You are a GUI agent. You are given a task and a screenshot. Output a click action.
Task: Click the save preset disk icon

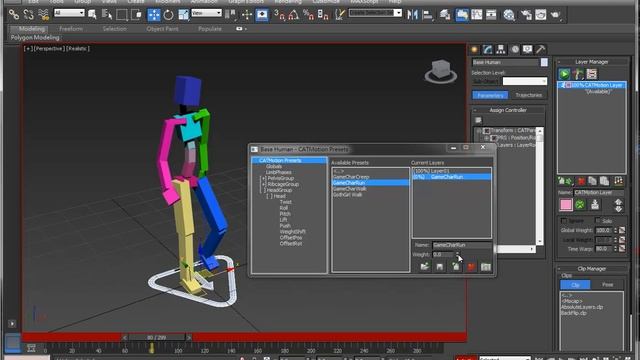(440, 267)
